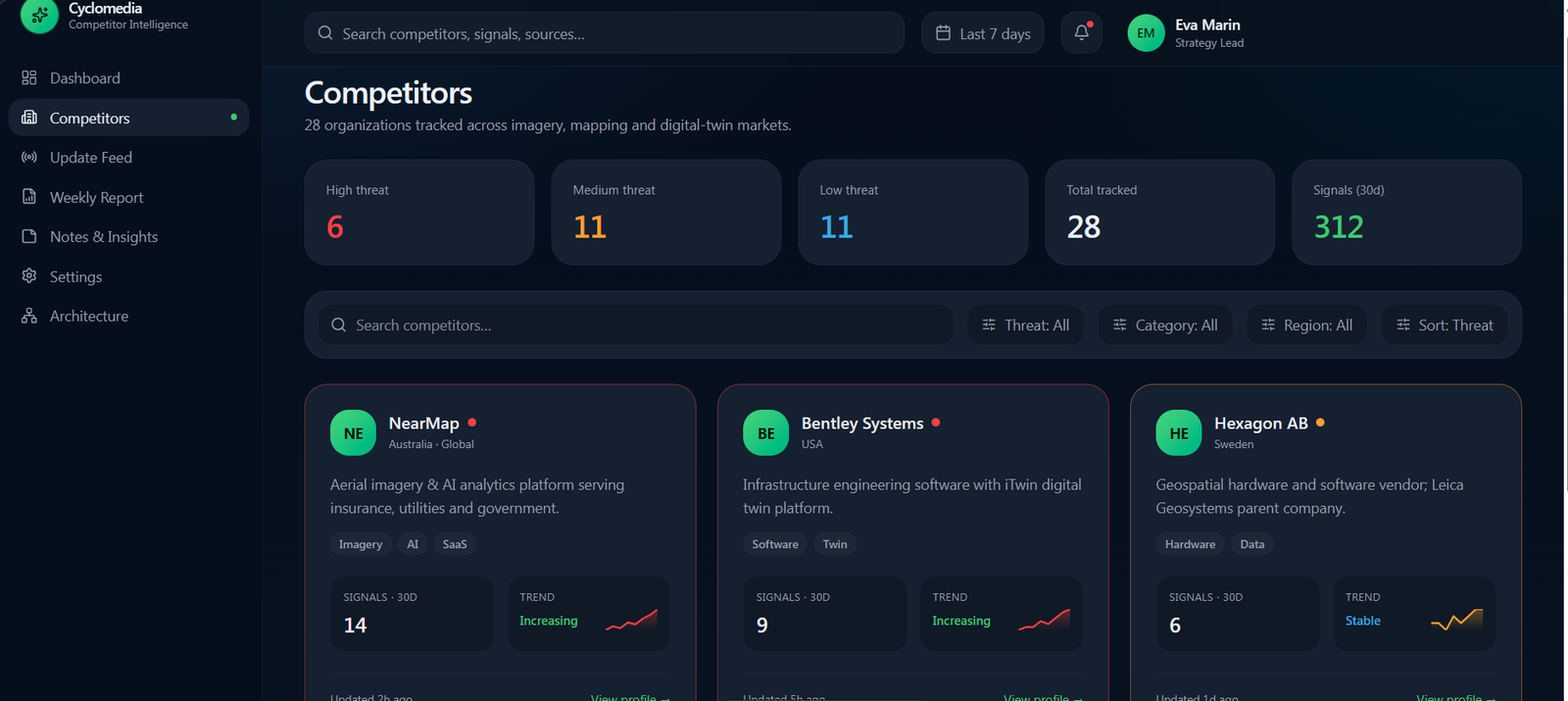
Task: Click the NearMap company name
Action: point(423,423)
